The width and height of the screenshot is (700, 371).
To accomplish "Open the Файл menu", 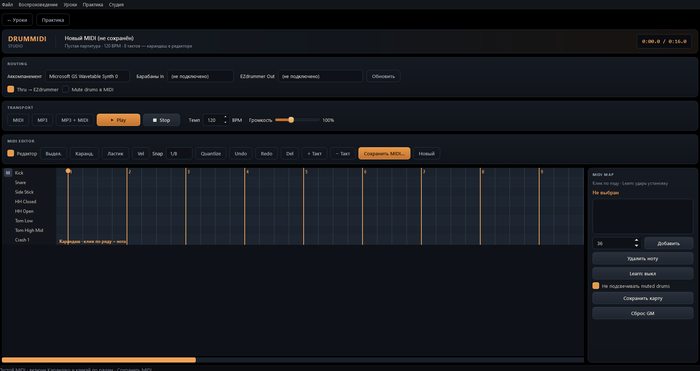I will click(x=7, y=4).
